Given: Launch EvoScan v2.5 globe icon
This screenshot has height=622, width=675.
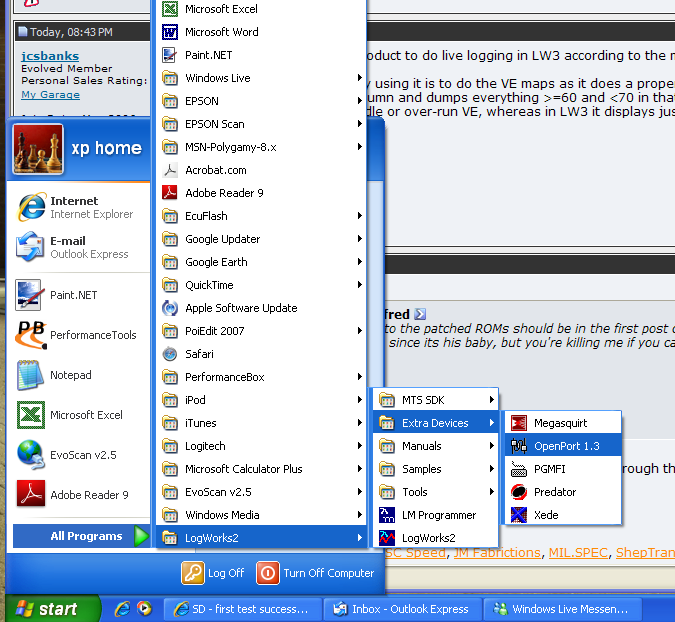Looking at the screenshot, I should pos(30,455).
